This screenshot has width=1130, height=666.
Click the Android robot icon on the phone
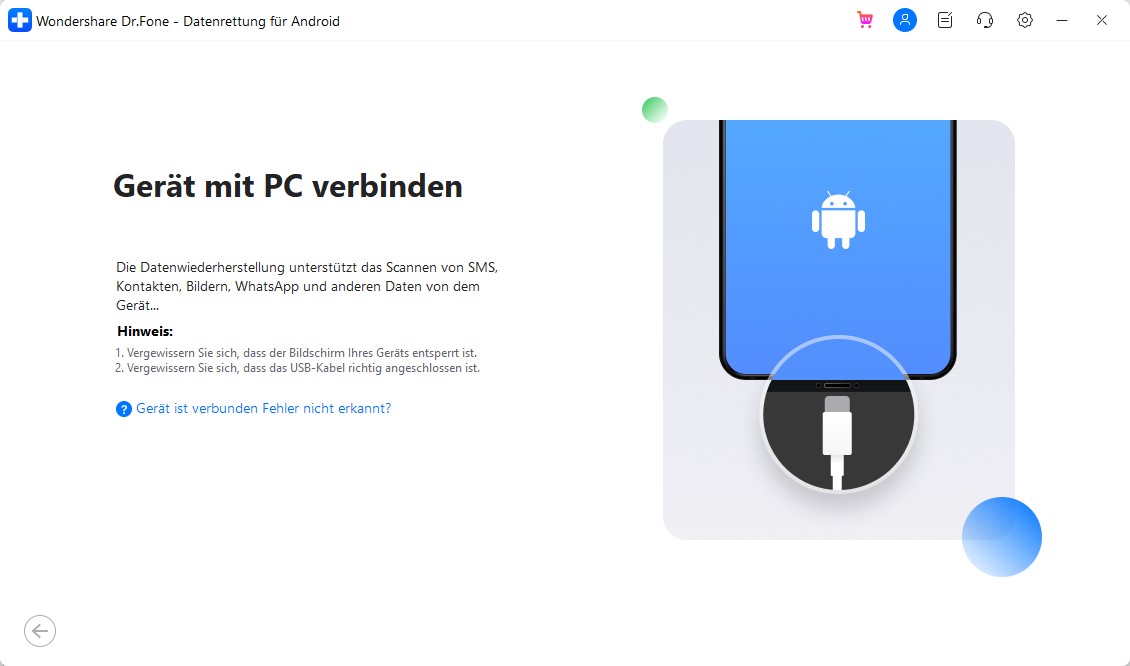[838, 221]
